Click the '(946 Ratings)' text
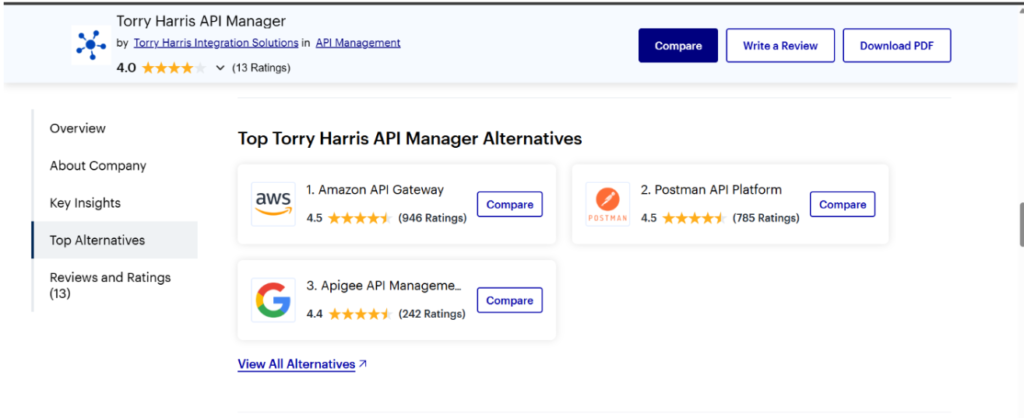The image size is (1024, 418). click(x=432, y=218)
